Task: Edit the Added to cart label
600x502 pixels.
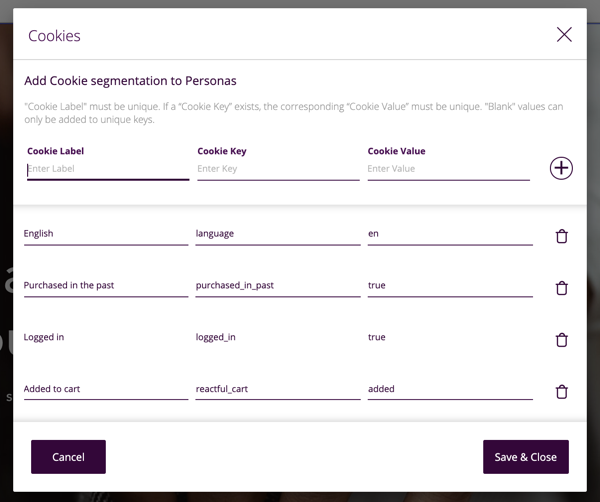Action: pos(106,389)
